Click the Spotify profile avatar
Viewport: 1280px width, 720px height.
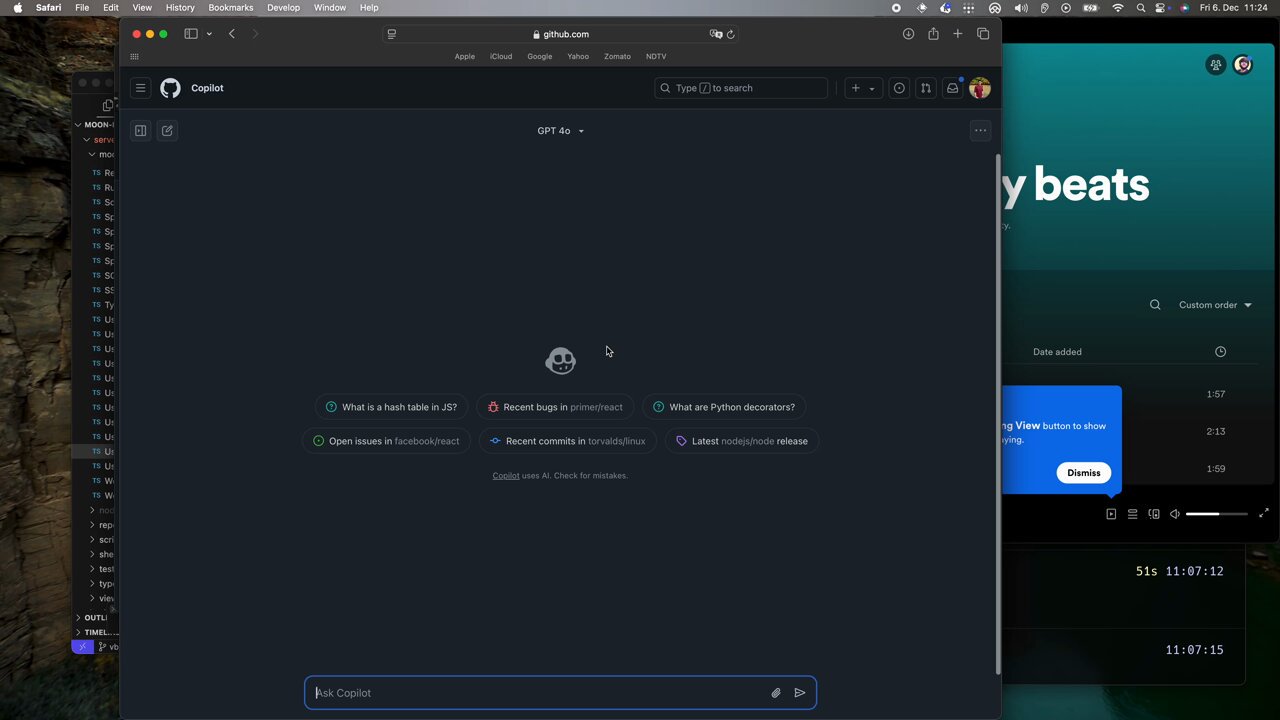[x=1243, y=65]
